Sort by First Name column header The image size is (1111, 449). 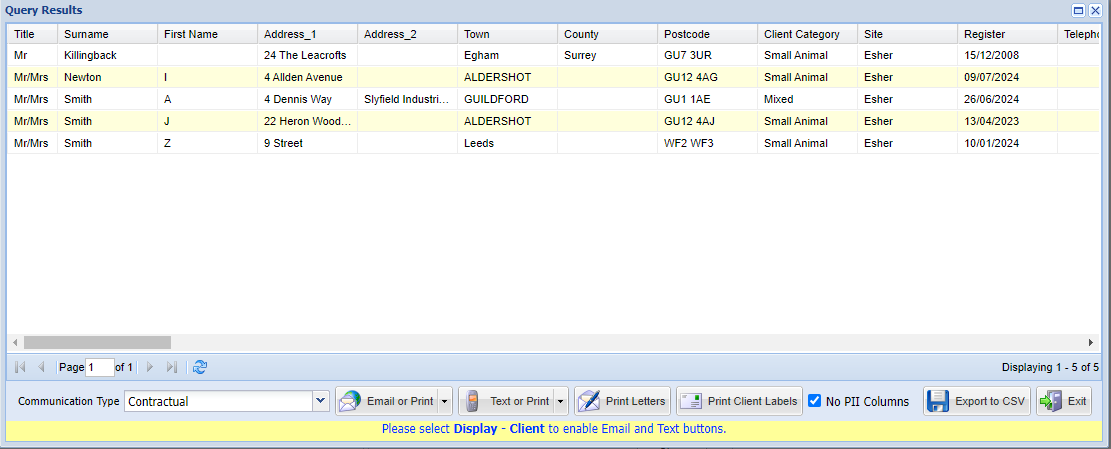[x=208, y=34]
